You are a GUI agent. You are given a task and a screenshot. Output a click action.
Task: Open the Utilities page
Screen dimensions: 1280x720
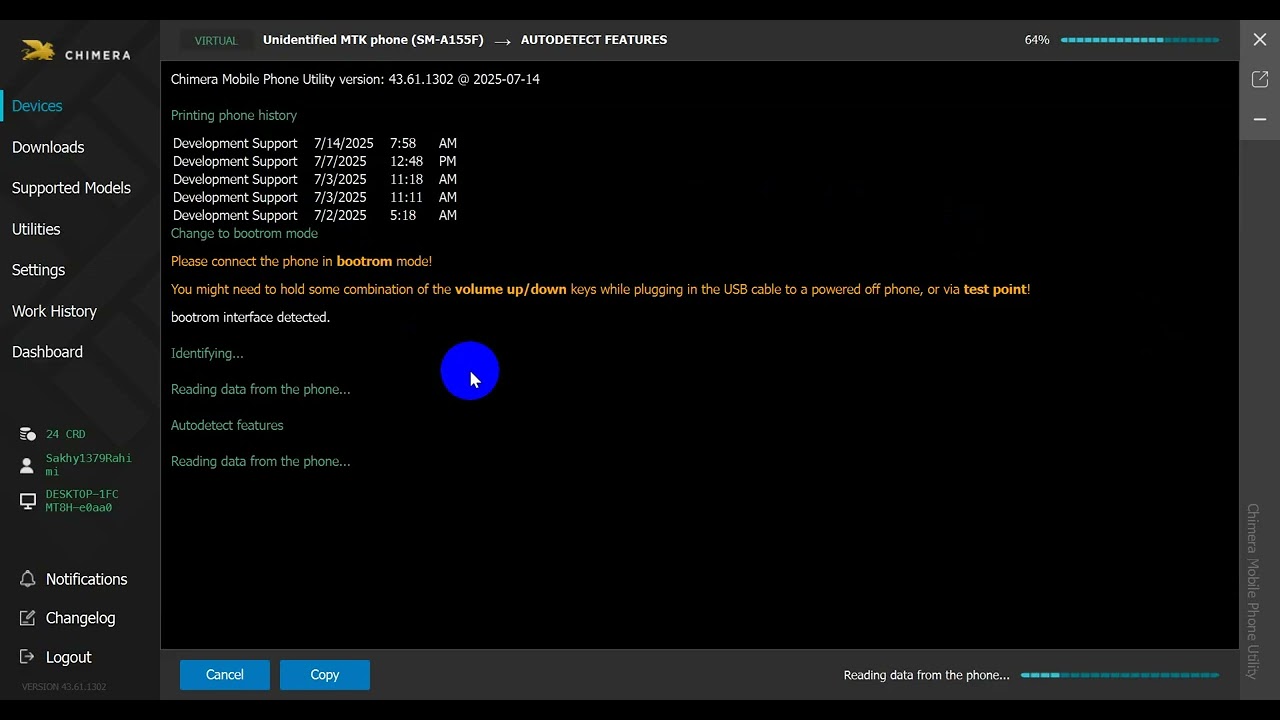coord(36,229)
